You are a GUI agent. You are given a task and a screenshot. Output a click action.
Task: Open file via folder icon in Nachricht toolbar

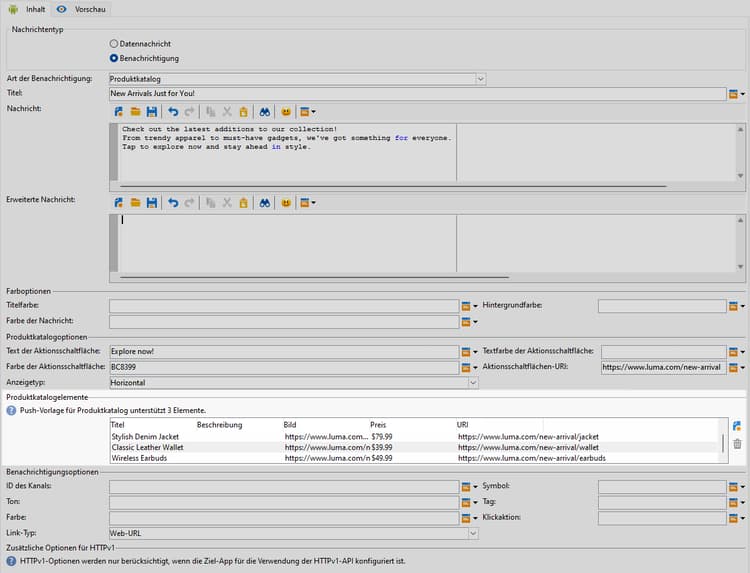[x=135, y=112]
